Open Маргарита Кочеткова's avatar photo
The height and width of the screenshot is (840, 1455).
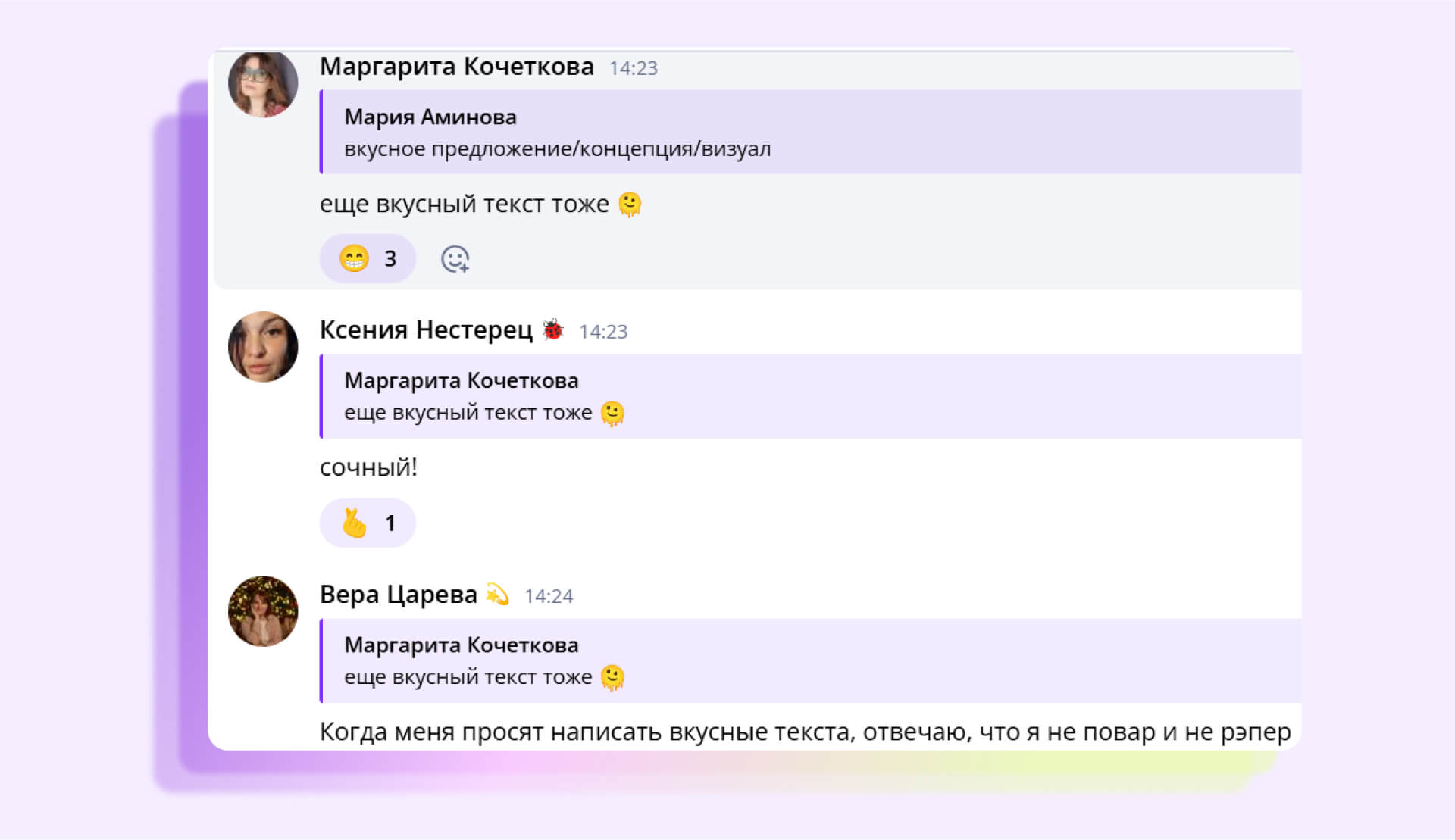263,83
